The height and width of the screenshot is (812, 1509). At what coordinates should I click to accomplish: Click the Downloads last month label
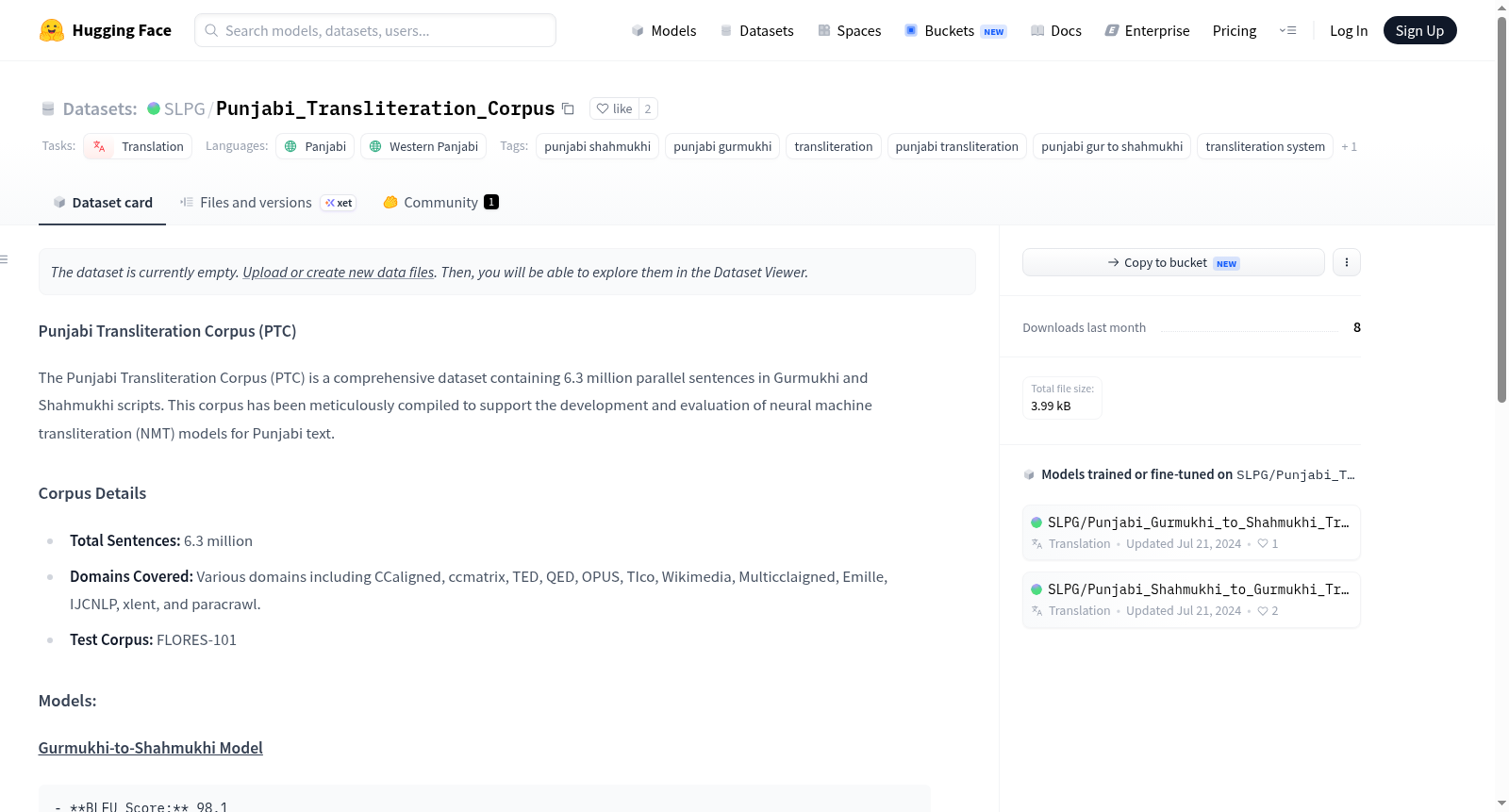1085,327
